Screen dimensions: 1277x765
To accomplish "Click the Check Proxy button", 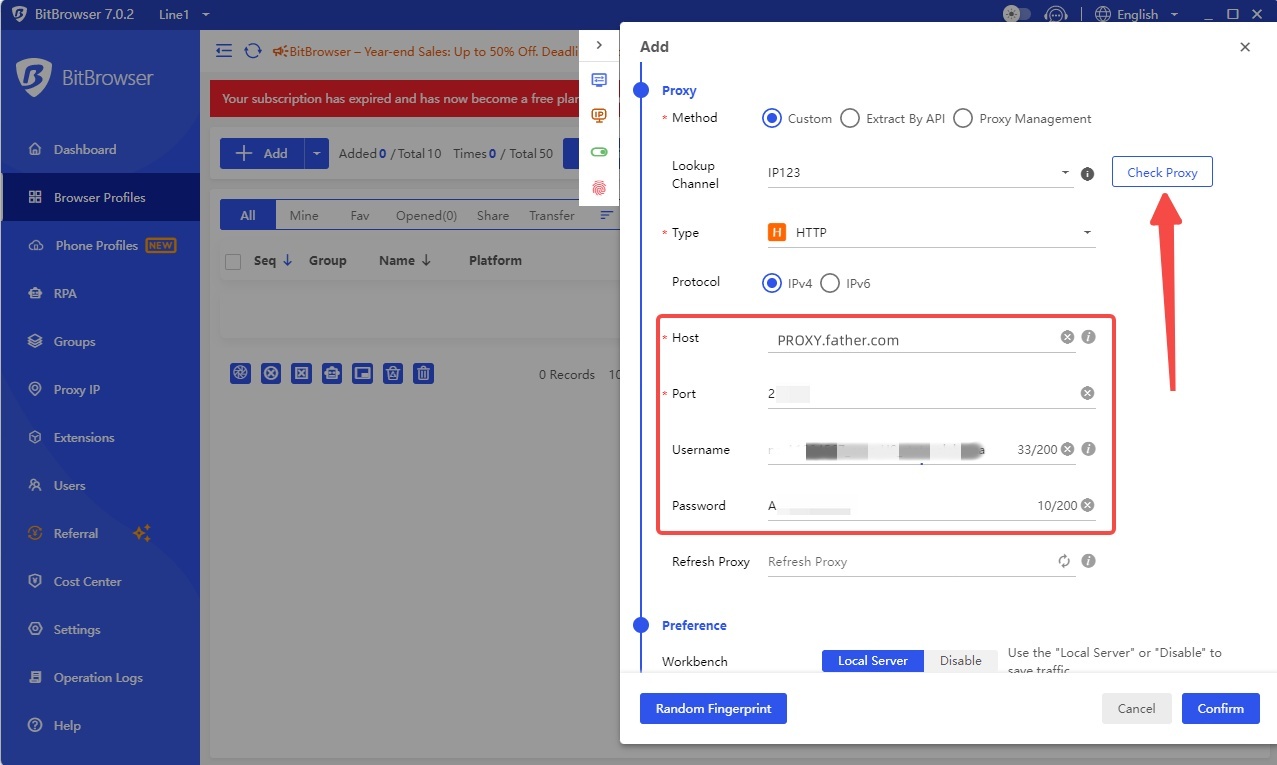I will point(1162,172).
